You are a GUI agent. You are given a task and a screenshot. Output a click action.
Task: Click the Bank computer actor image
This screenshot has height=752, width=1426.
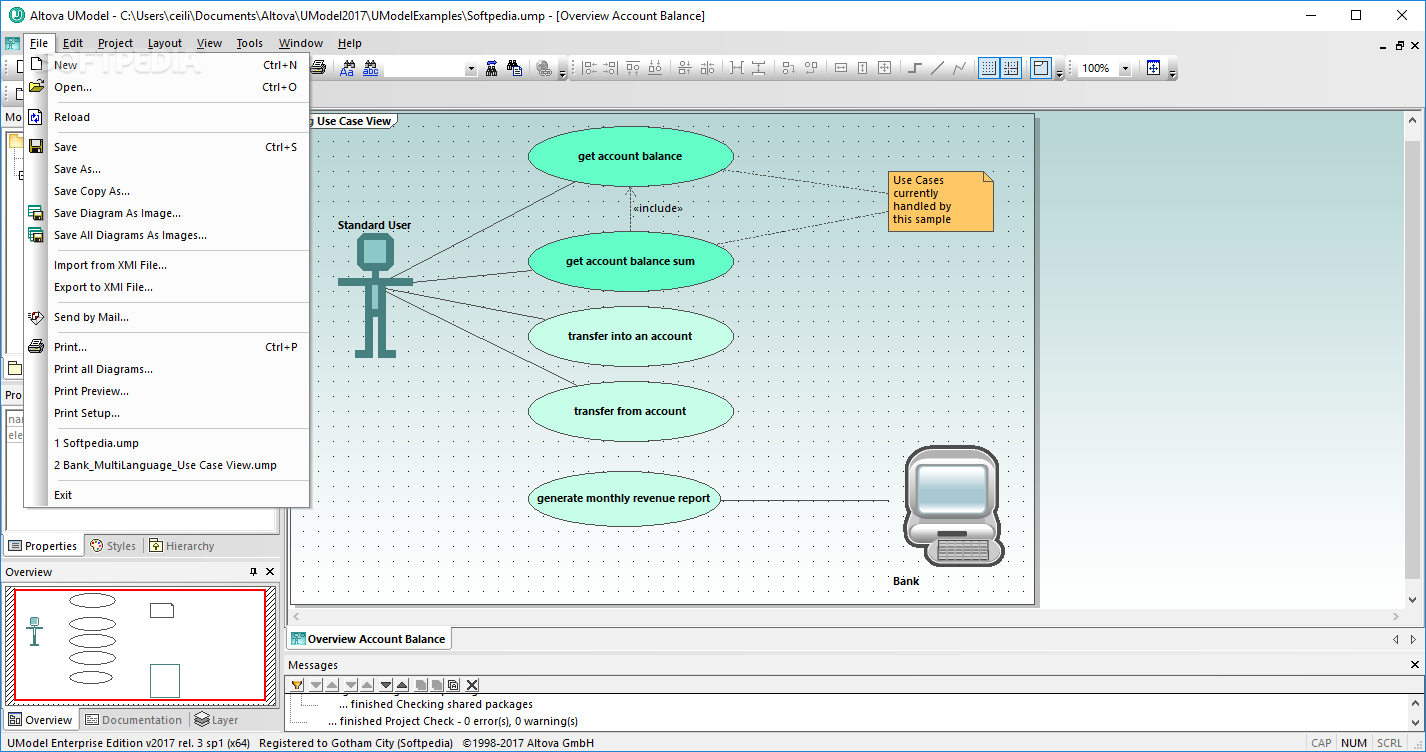[951, 507]
